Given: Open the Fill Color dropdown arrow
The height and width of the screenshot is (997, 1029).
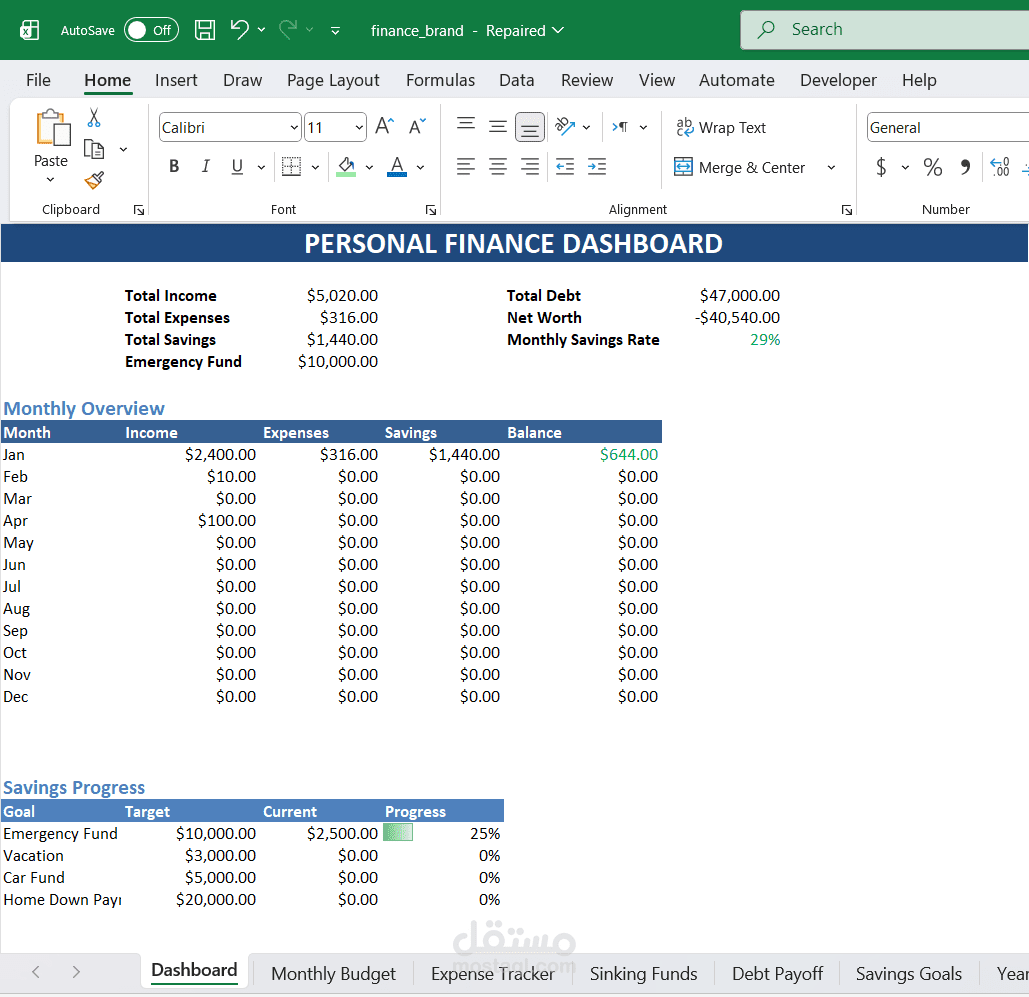Looking at the screenshot, I should 369,167.
